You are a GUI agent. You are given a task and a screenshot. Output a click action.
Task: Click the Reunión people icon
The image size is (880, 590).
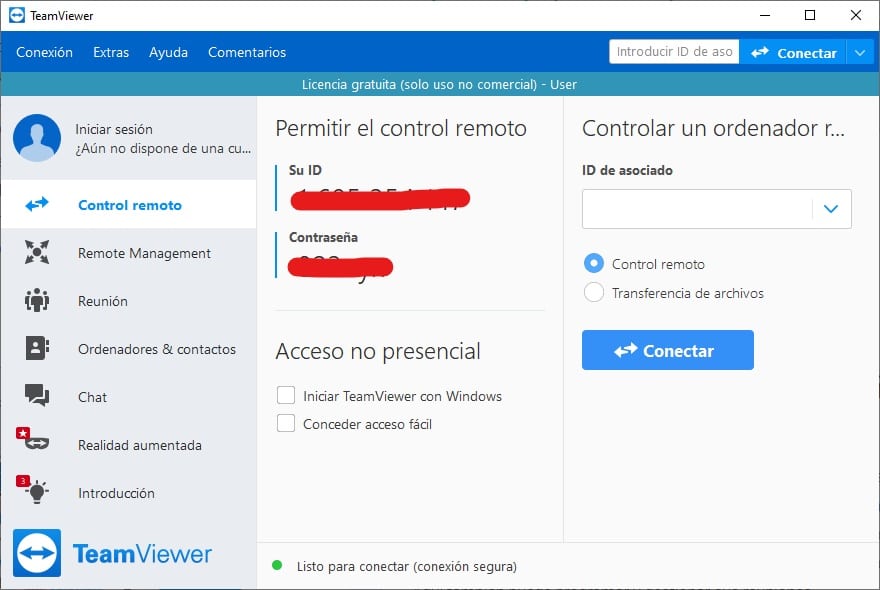pyautogui.click(x=37, y=300)
